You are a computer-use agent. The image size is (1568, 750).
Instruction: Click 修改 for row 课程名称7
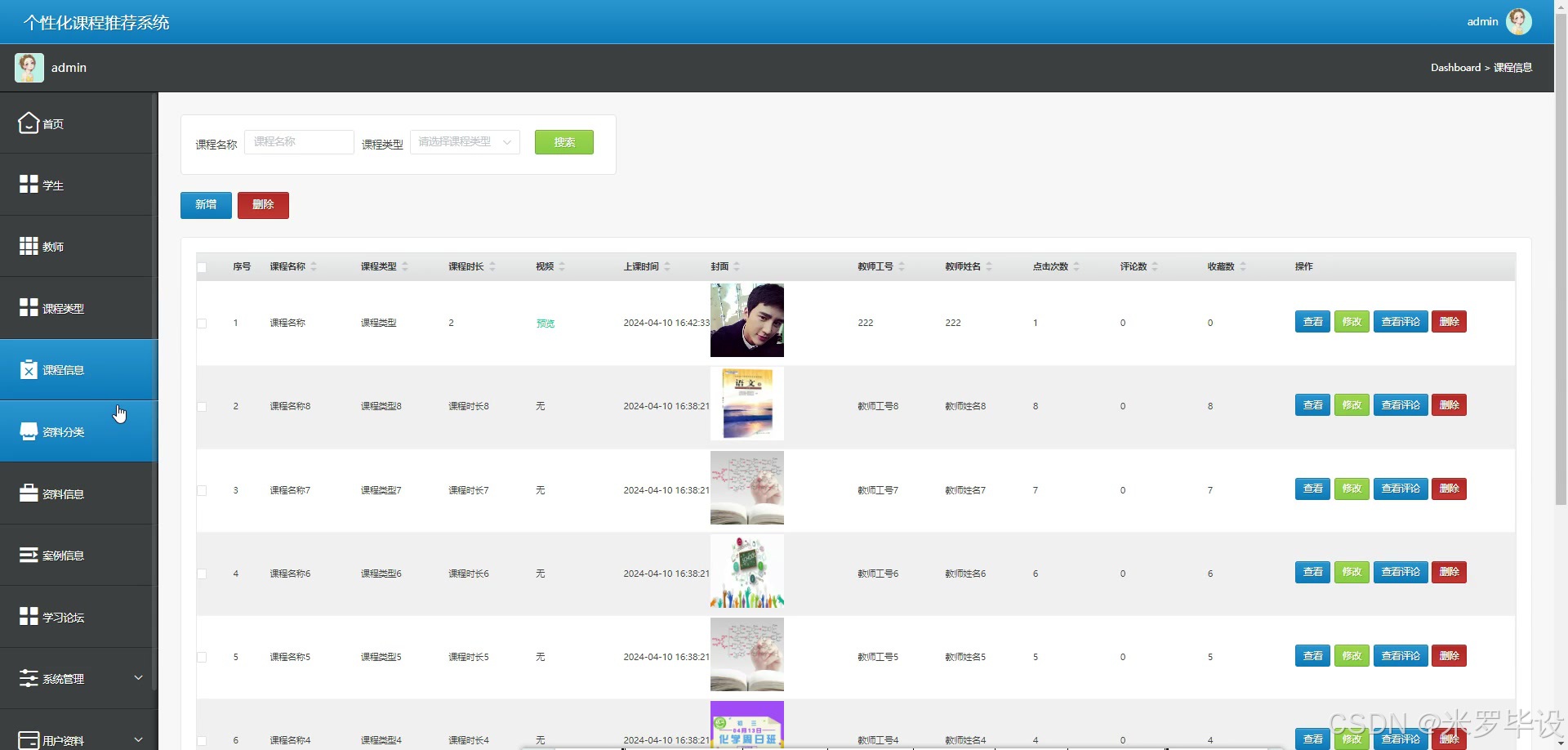pos(1352,489)
